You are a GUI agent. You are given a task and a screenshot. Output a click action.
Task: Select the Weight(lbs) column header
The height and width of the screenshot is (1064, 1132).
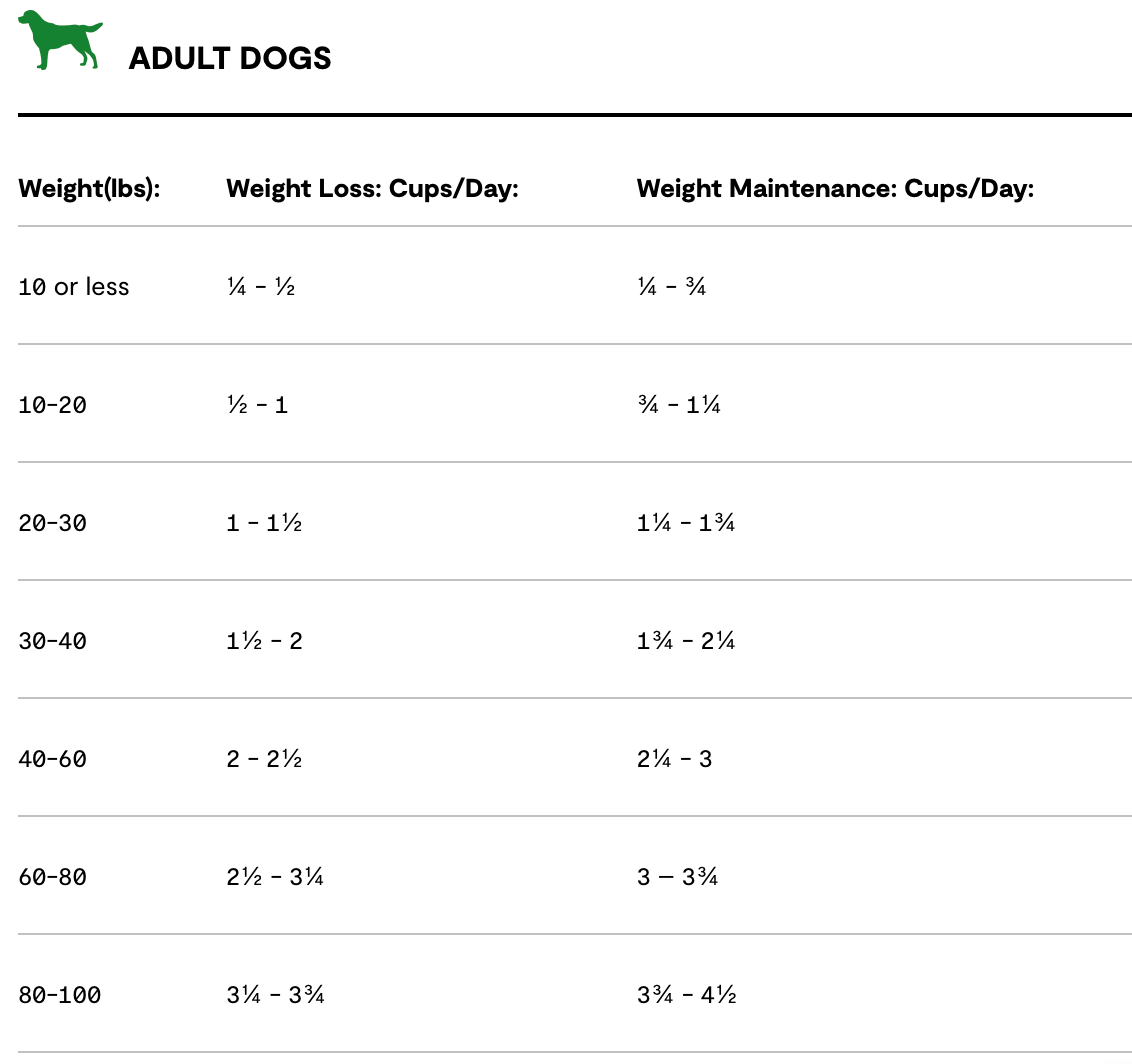pos(89,188)
